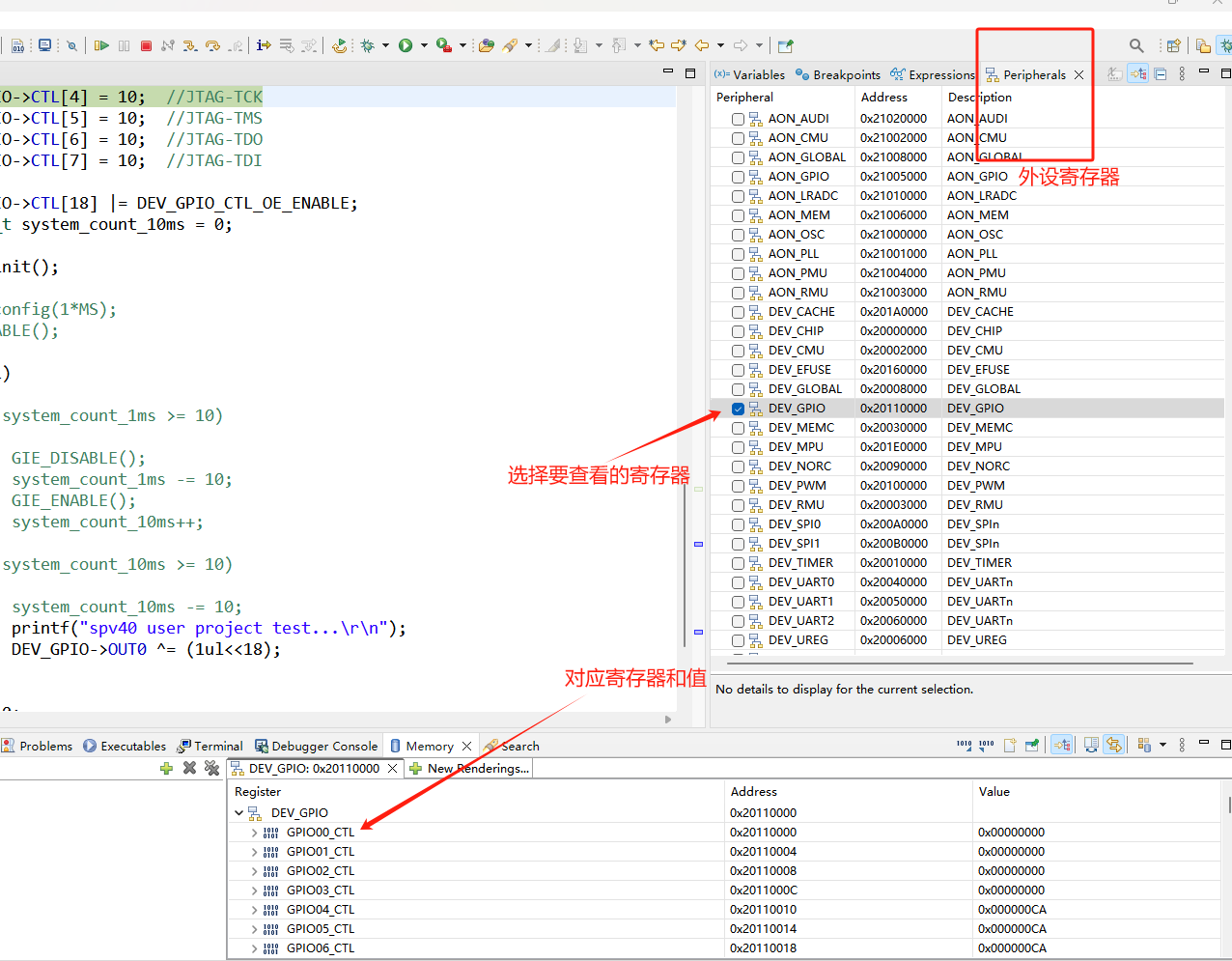The image size is (1232, 961).
Task: Click the Resume debug button
Action: (x=101, y=45)
